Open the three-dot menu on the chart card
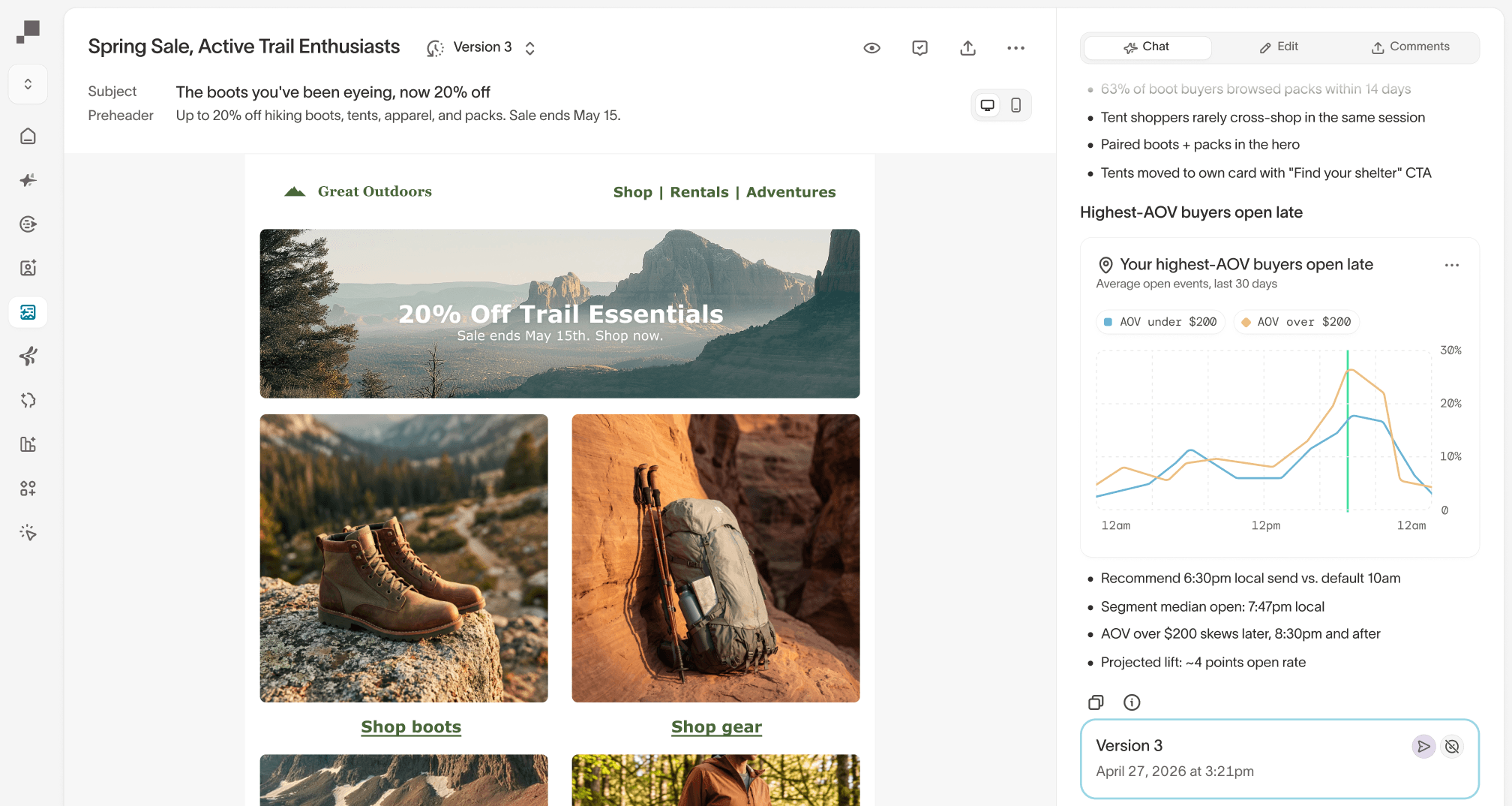 1452,265
